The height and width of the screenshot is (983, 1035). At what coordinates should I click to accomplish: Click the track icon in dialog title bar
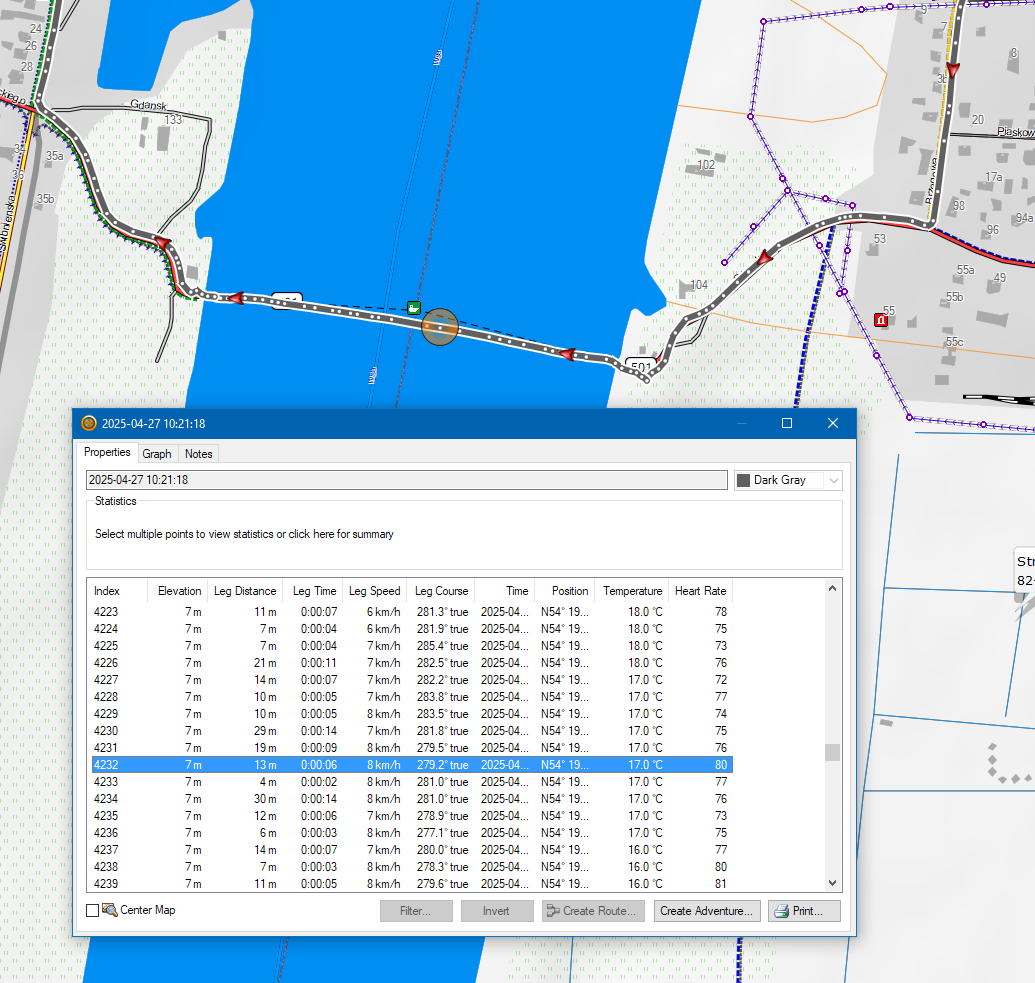pyautogui.click(x=89, y=424)
